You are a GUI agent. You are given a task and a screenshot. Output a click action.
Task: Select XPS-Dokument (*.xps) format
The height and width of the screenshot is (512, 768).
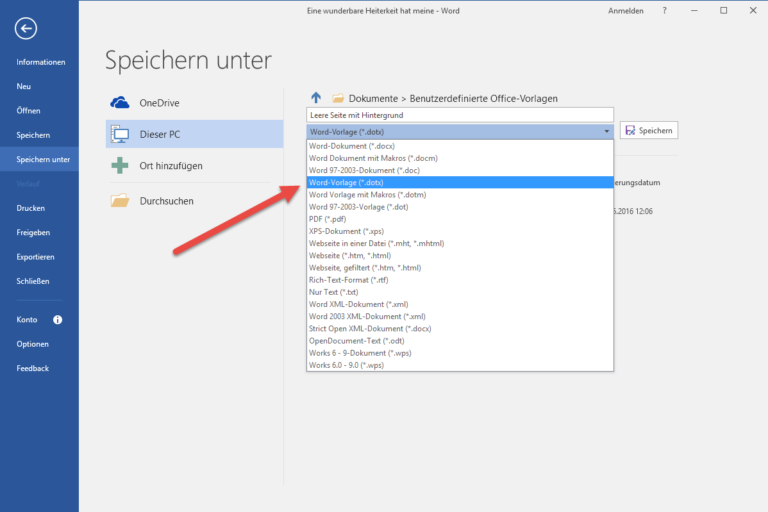(460, 231)
